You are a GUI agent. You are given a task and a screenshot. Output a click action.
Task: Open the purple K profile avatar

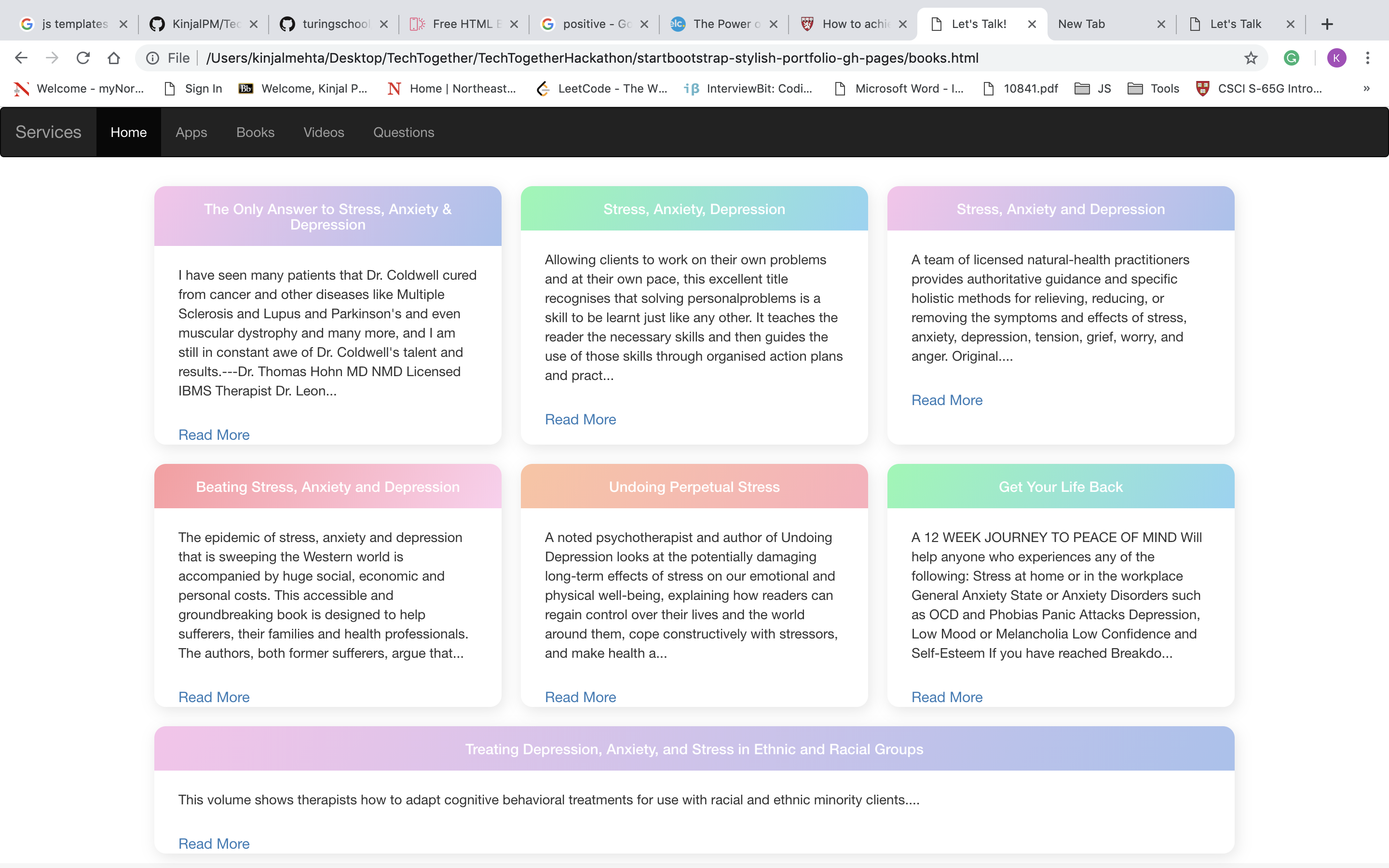point(1336,58)
